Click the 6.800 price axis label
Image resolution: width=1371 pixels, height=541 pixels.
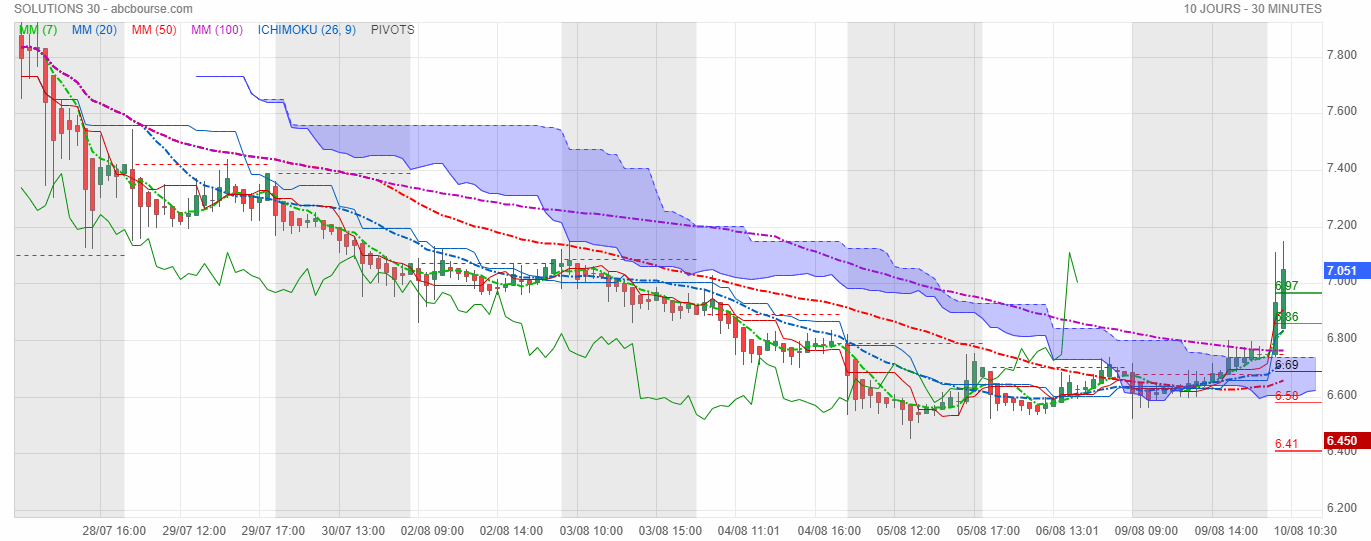[1341, 339]
